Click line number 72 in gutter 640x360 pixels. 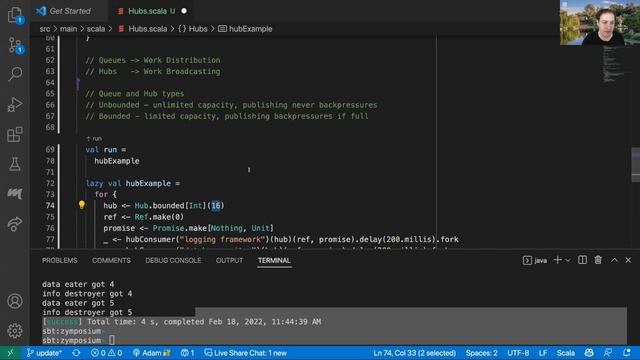[x=50, y=183]
